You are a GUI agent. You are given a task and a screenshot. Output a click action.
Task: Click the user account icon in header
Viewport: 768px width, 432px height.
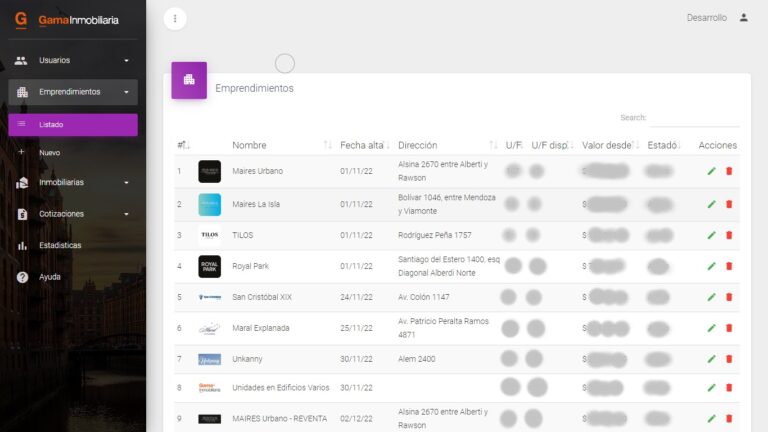tap(743, 18)
